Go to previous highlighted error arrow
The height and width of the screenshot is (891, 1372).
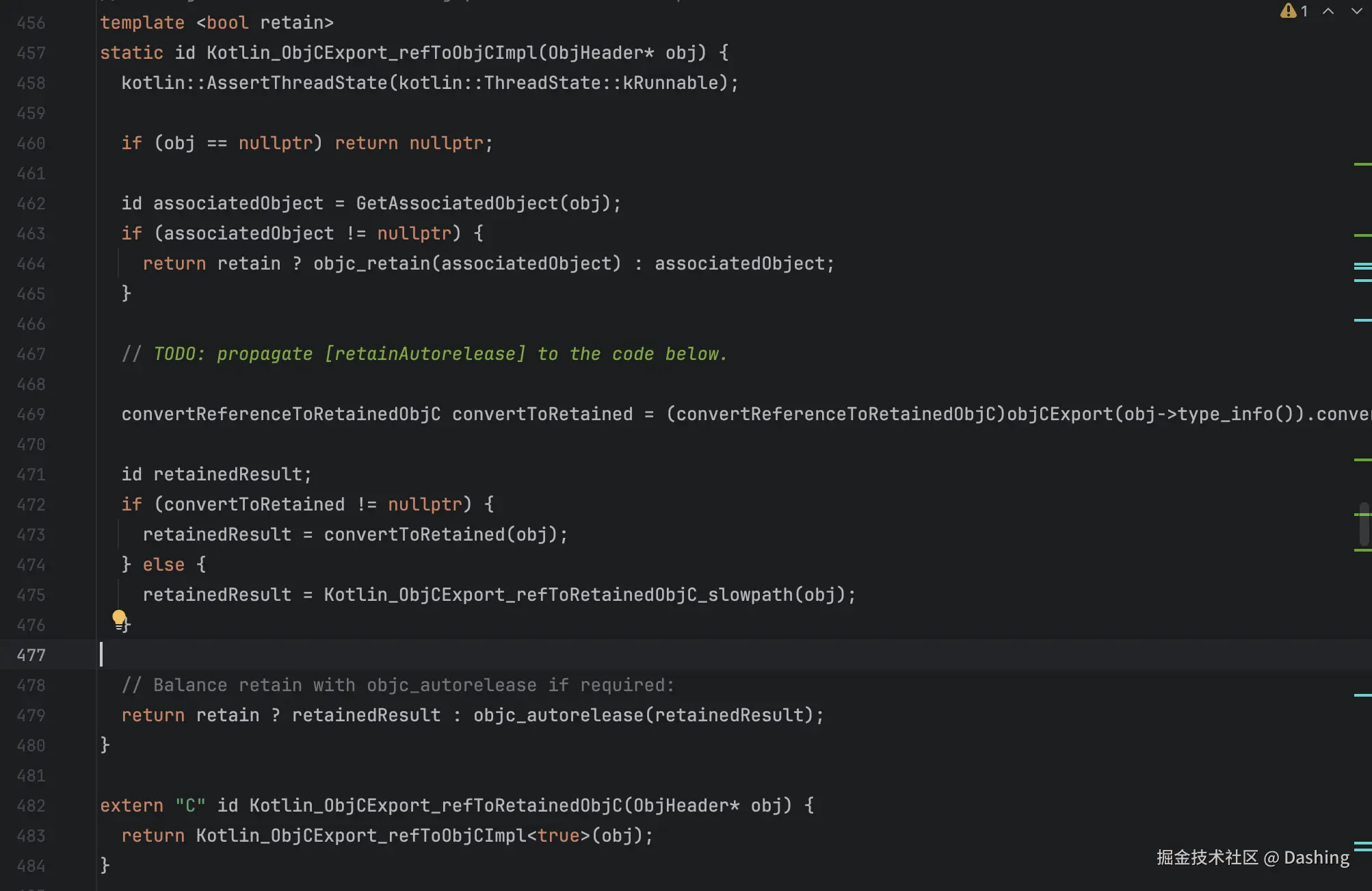coord(1328,11)
